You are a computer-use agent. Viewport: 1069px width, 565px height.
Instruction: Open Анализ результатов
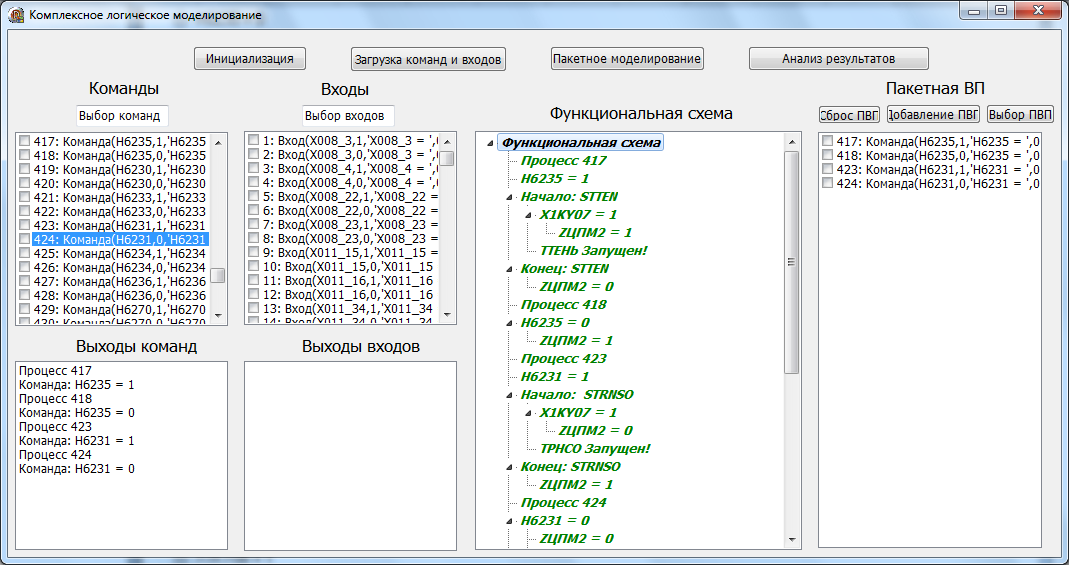[839, 59]
